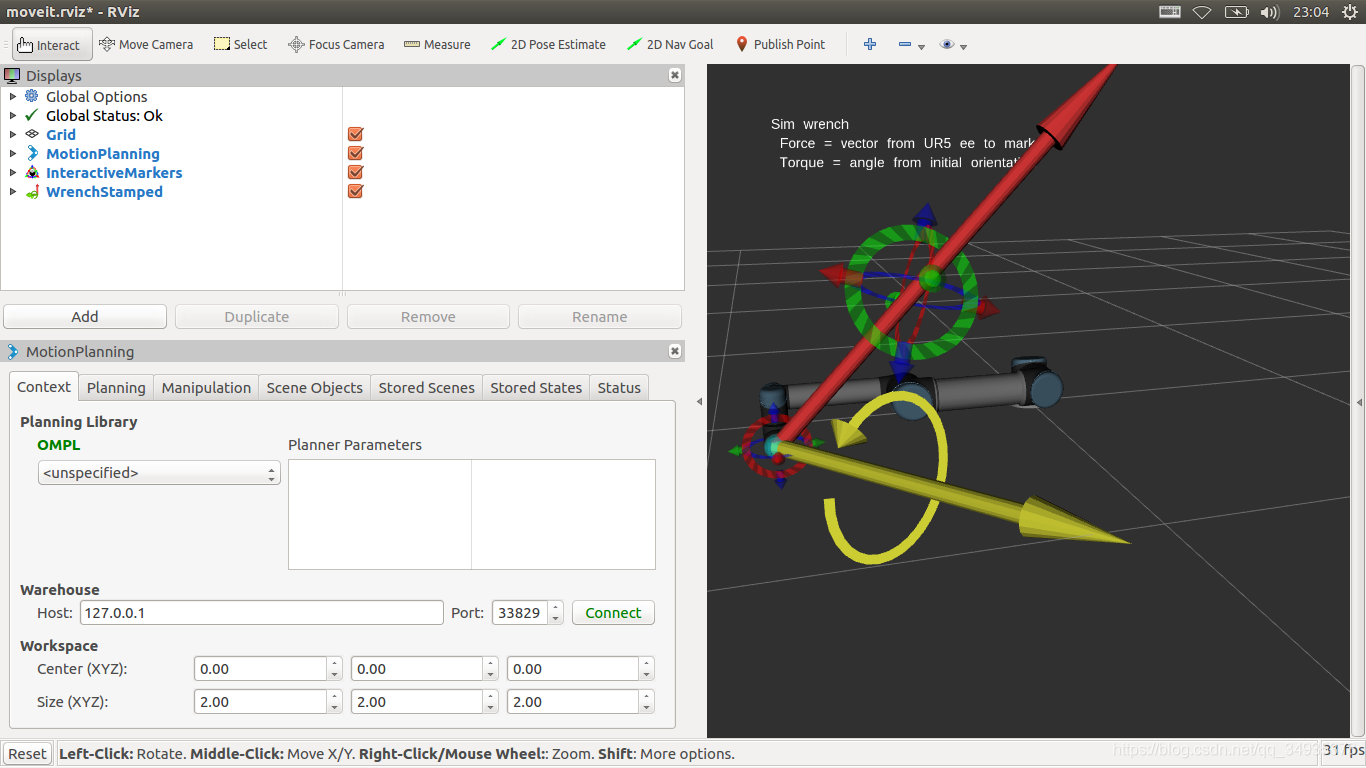Open the system settings gear menu
This screenshot has height=768, width=1366.
click(1350, 12)
